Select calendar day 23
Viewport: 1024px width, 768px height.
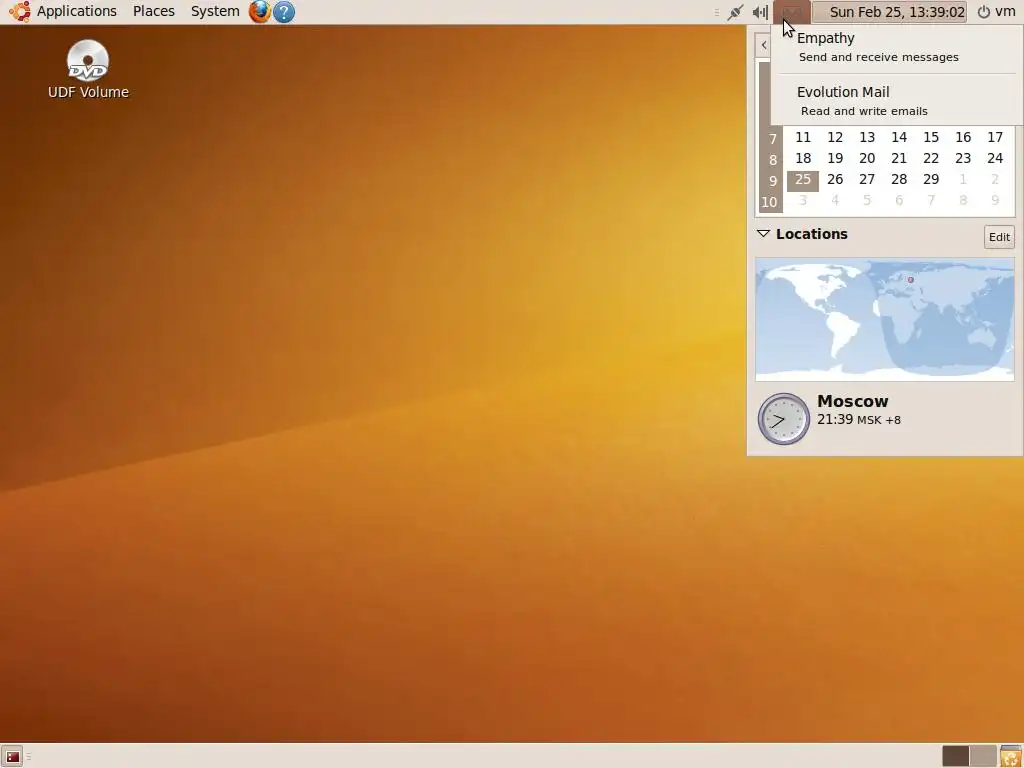963,158
